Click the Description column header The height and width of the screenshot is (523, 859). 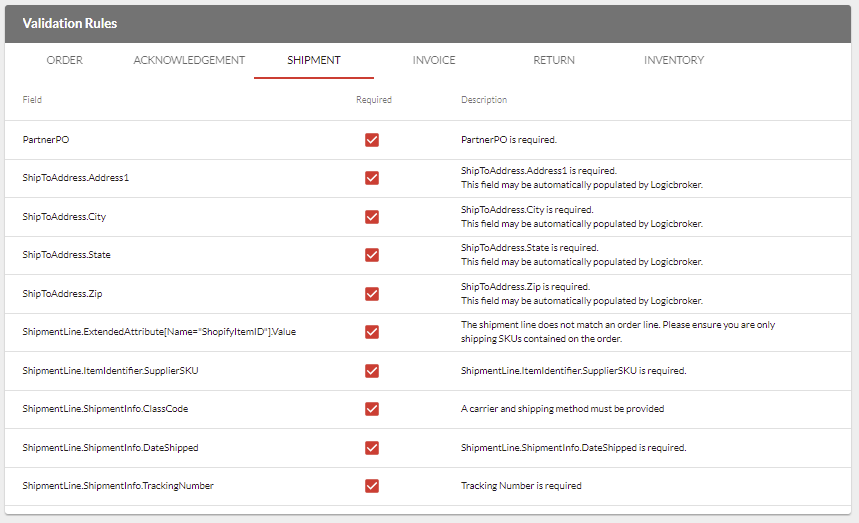click(x=484, y=100)
